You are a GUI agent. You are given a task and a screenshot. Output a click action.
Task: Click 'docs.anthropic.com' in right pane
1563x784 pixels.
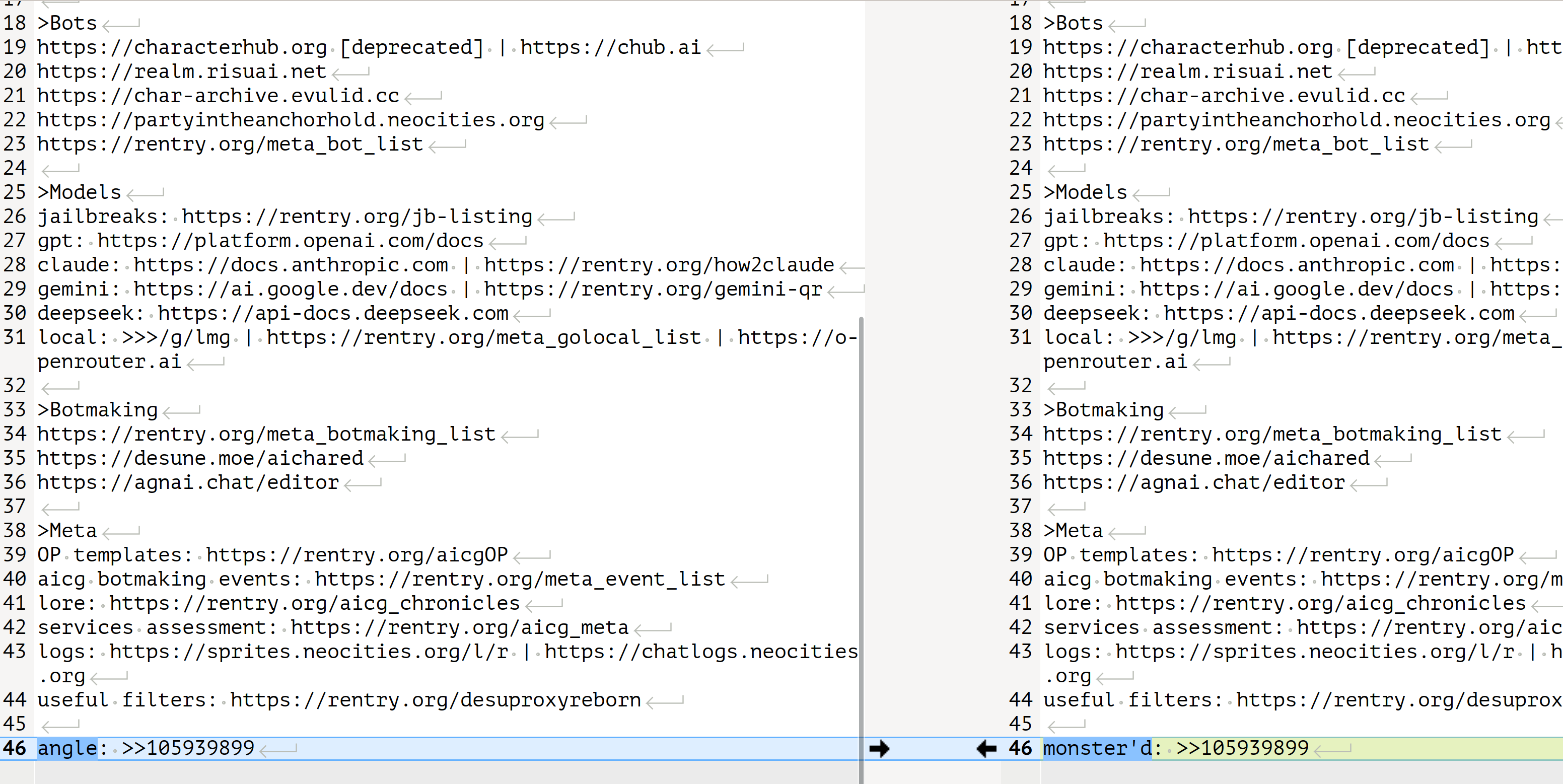coord(1345,265)
